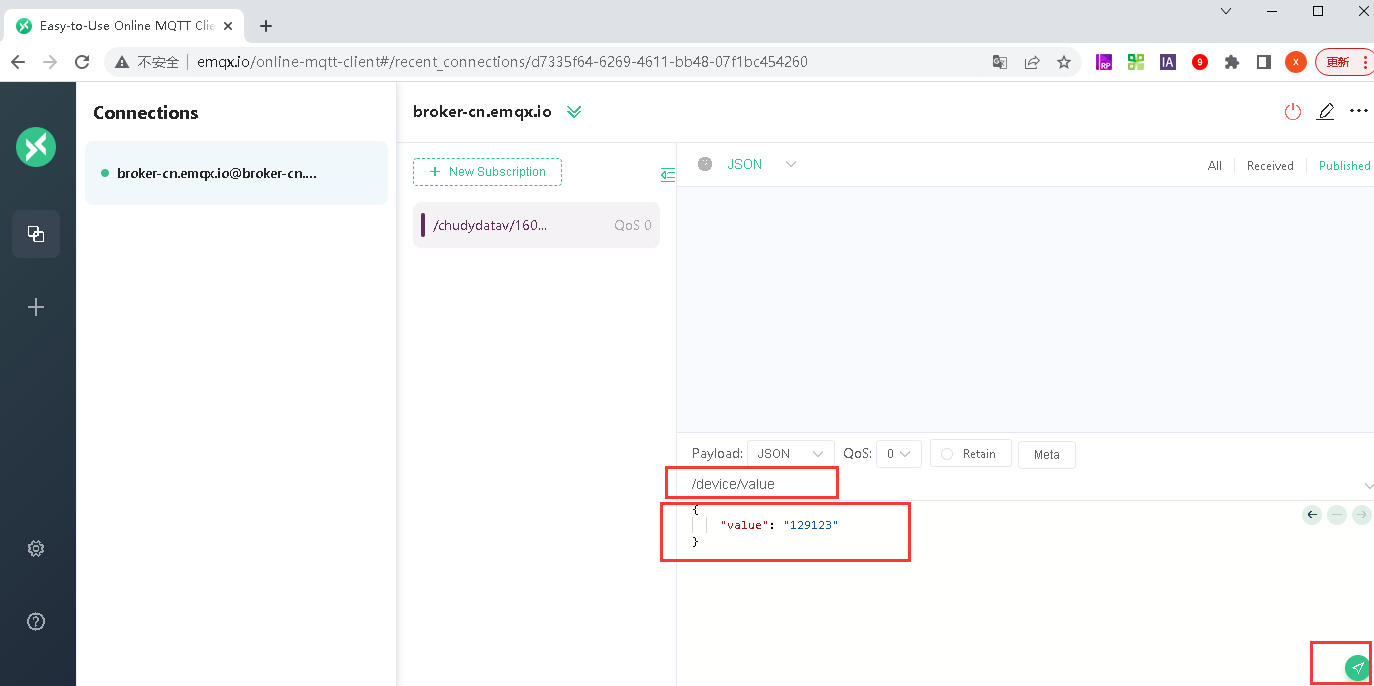Reload the browser page
Viewport: 1374px width, 686px height.
[82, 62]
